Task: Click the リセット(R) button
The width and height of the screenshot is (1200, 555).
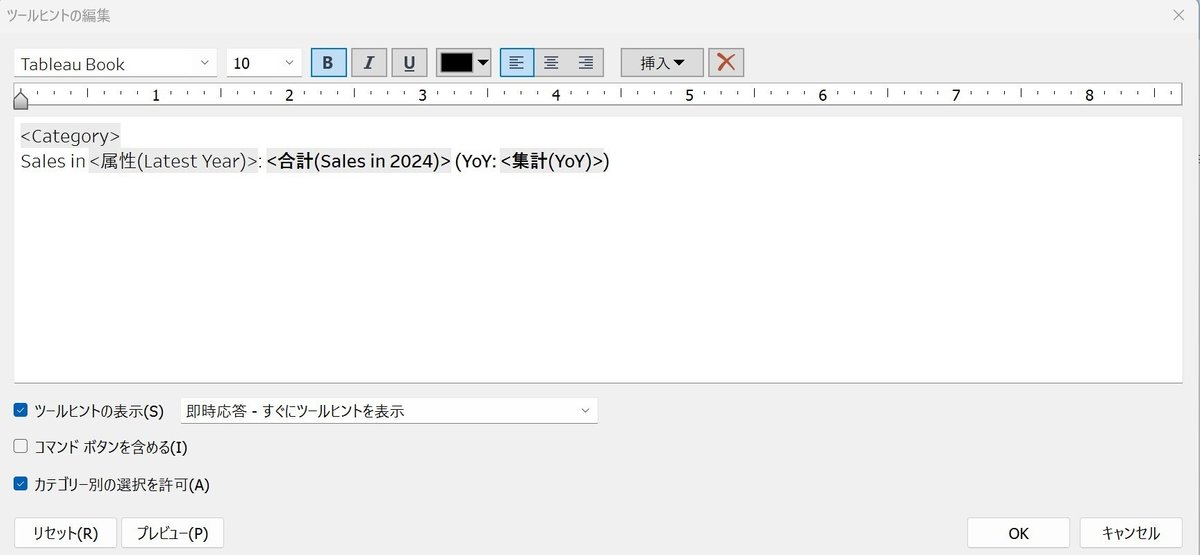Action: tap(65, 533)
